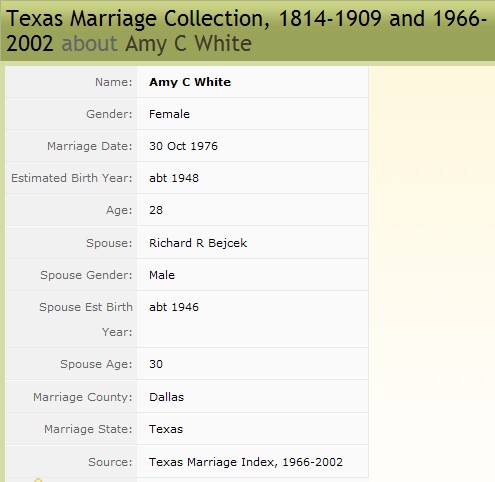Click the Female gender value
495x482 pixels.
[x=169, y=114]
